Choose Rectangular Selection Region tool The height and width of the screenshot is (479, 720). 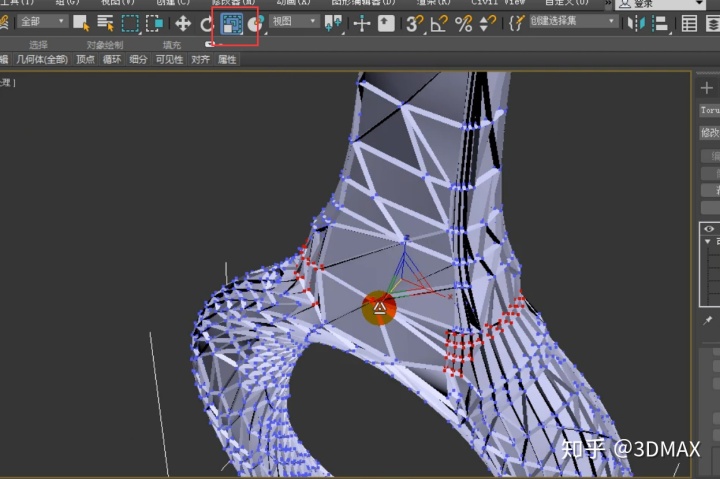coord(130,23)
